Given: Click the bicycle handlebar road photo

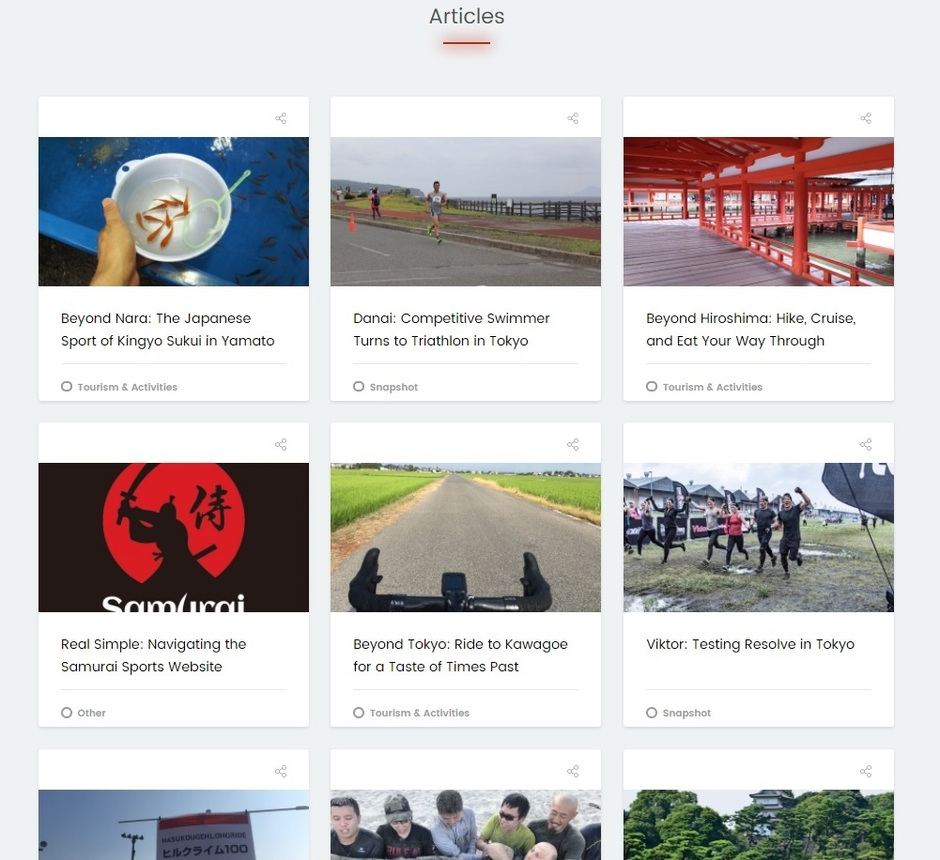Looking at the screenshot, I should pyautogui.click(x=466, y=538).
